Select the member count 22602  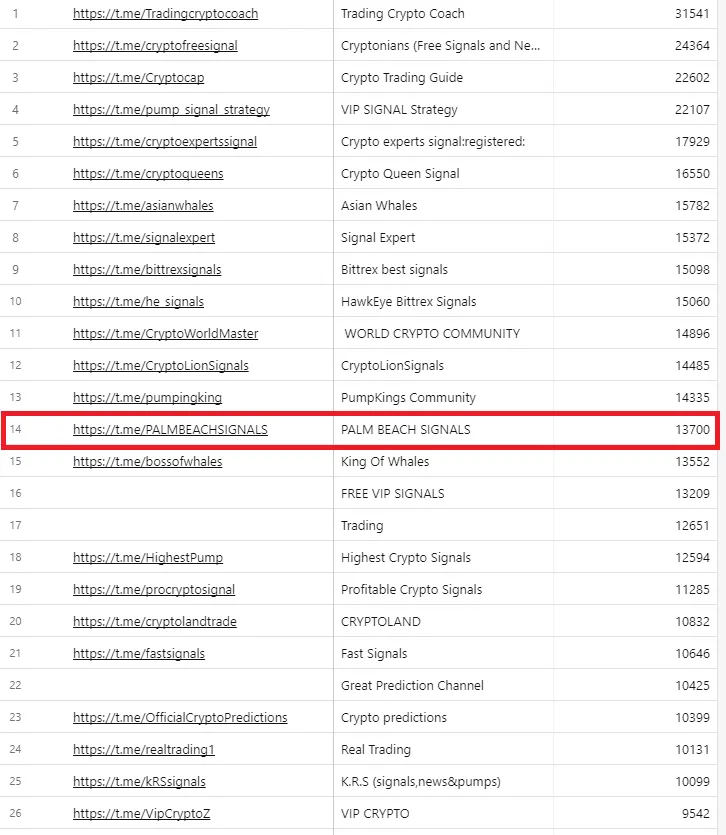[692, 78]
